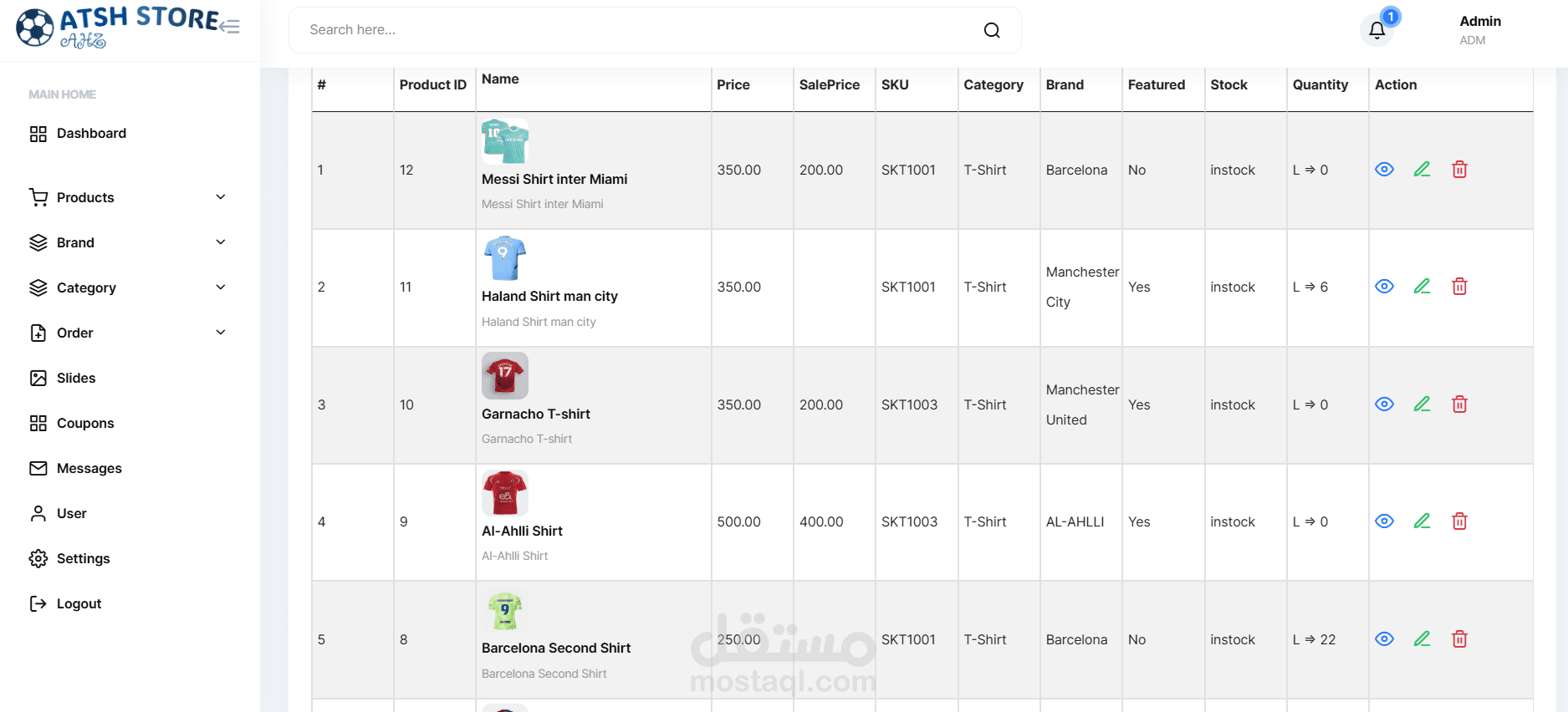View Haland Shirt man city eye icon
The height and width of the screenshot is (712, 1568).
[1384, 287]
